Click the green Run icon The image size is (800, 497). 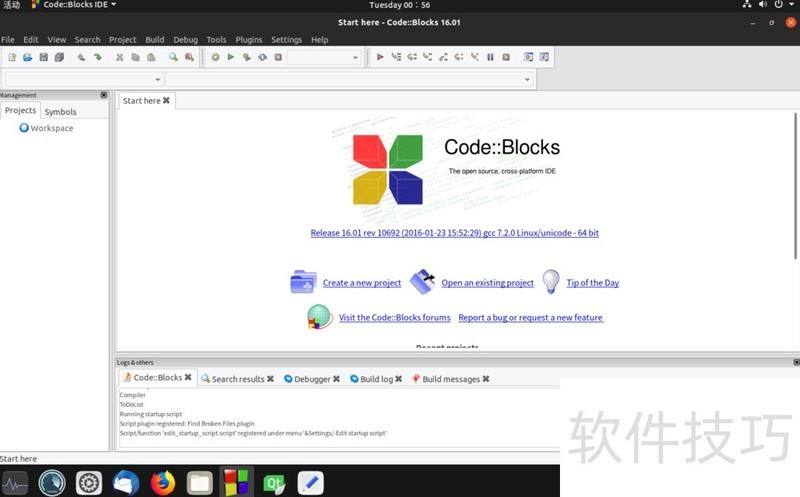(231, 57)
